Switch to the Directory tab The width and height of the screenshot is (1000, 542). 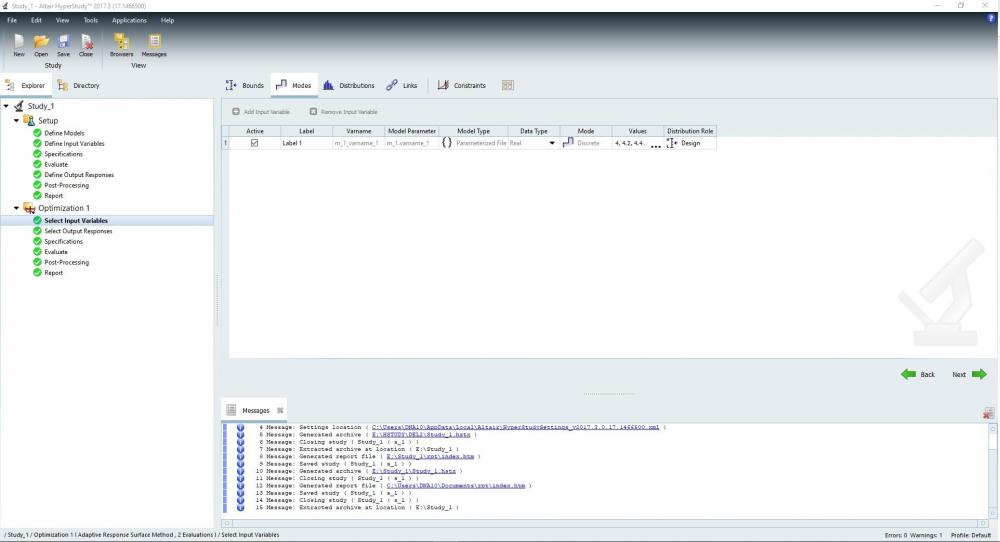(78, 85)
